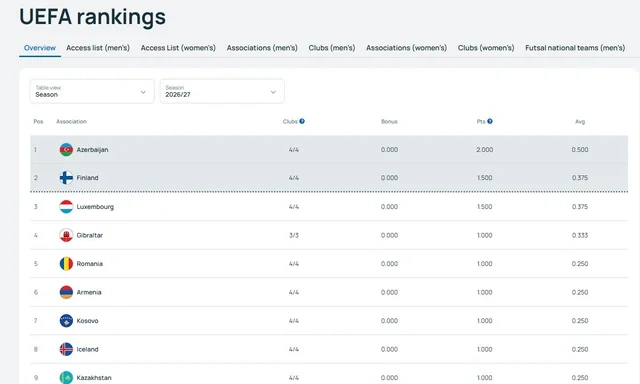Click the Romania association name
The image size is (640, 384).
point(89,264)
